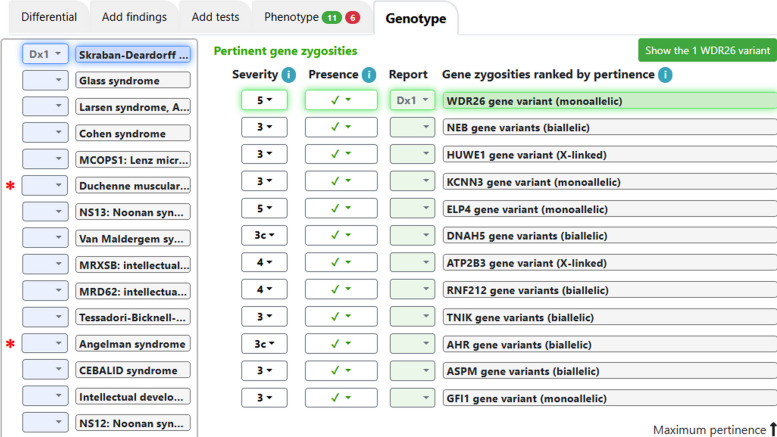This screenshot has width=777, height=437.
Task: Open severity dropdown for WDR26 gene variant
Action: [x=264, y=100]
